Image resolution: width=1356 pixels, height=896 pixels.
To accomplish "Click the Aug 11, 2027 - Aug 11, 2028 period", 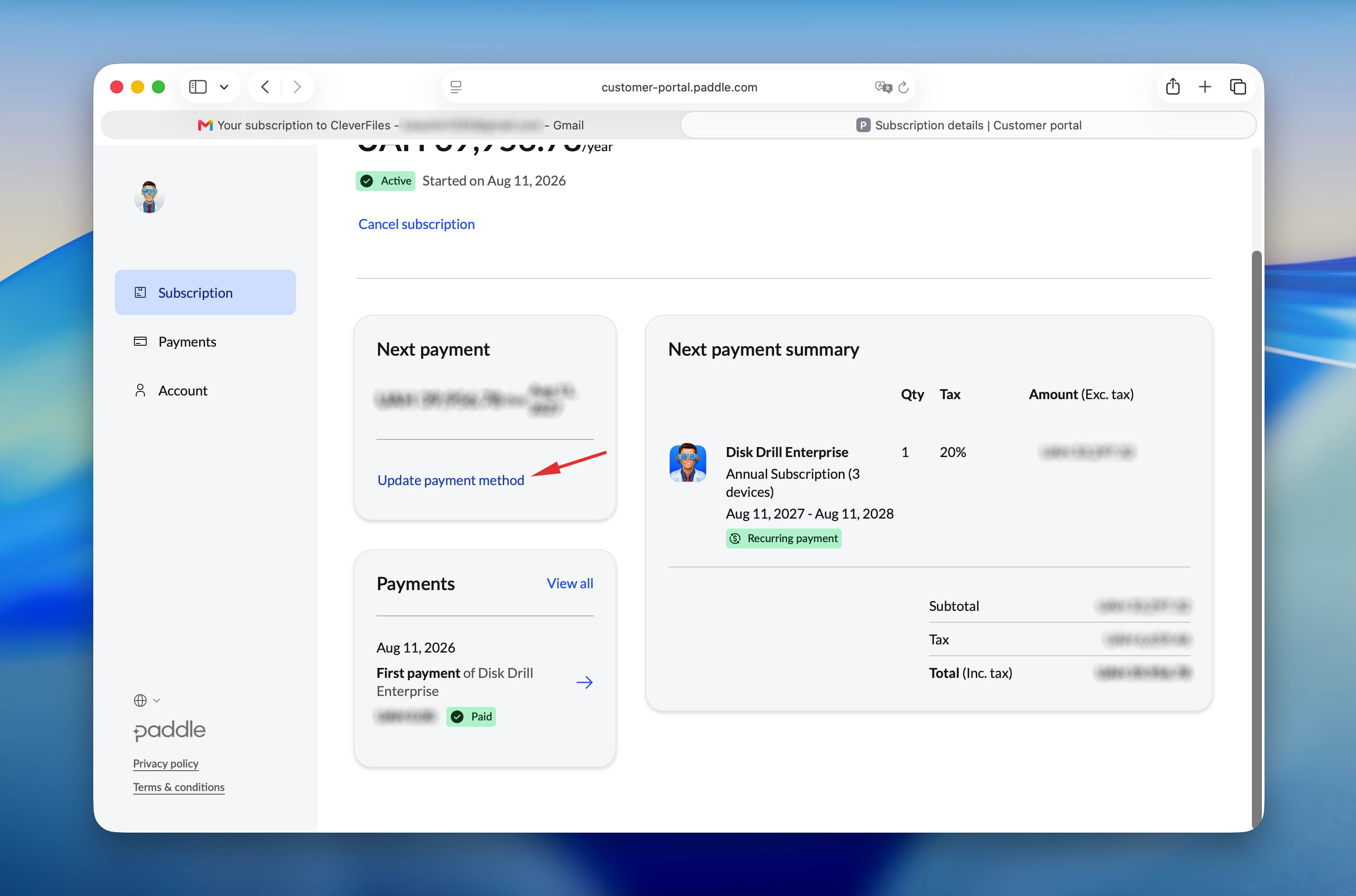I will [810, 514].
